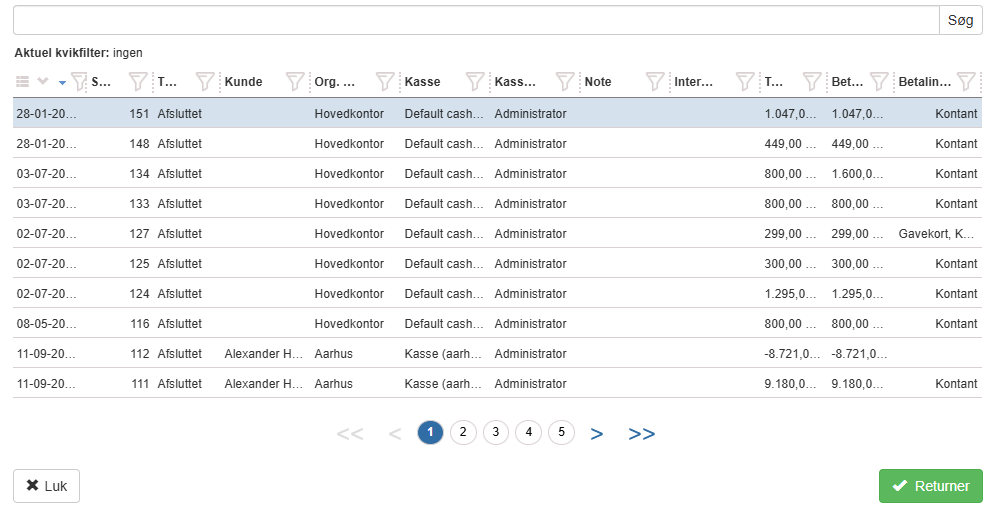Click Aarhus in row 112

tap(333, 353)
